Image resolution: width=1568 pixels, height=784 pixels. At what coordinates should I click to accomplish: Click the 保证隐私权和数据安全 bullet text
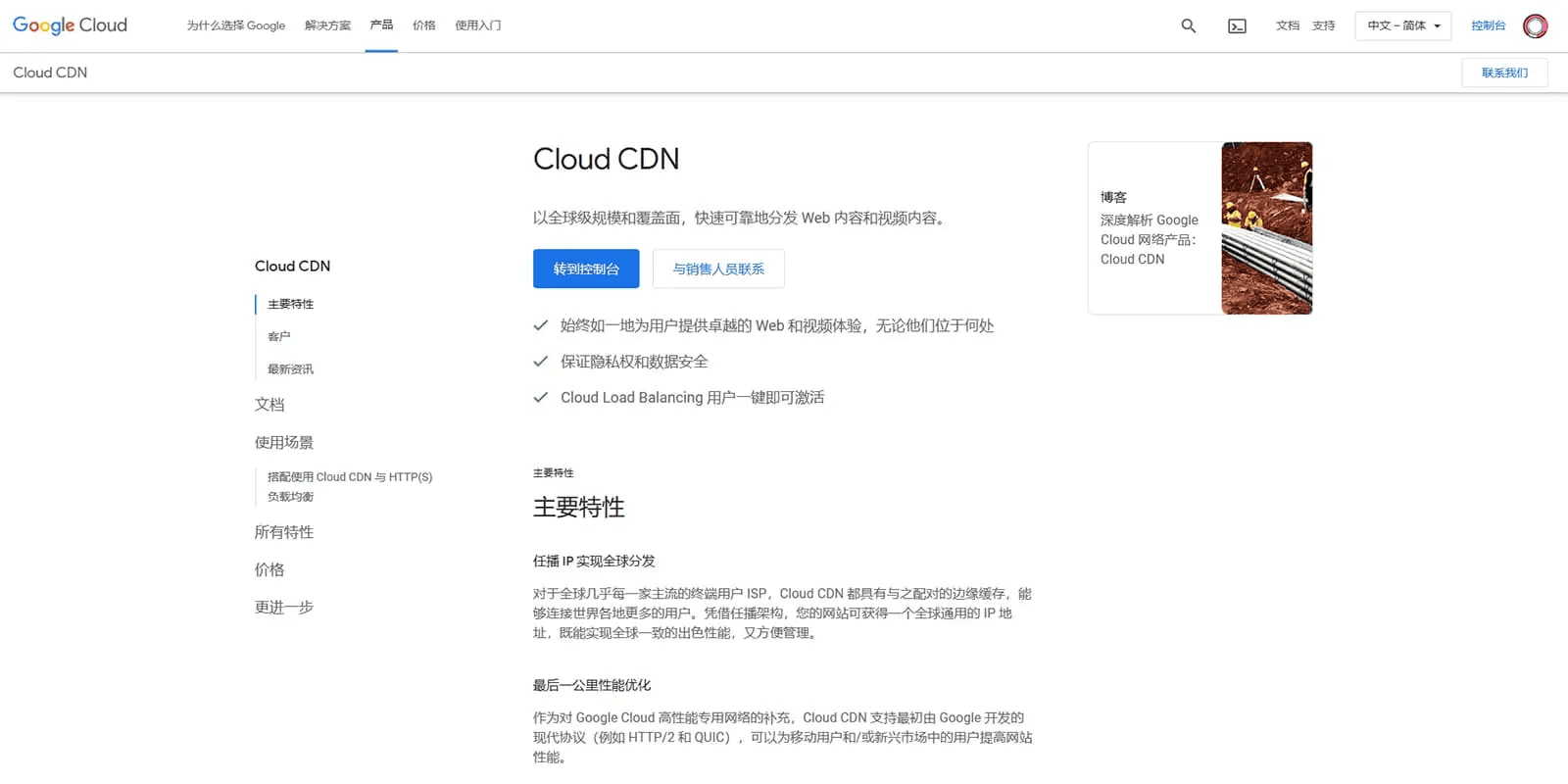pyautogui.click(x=634, y=362)
